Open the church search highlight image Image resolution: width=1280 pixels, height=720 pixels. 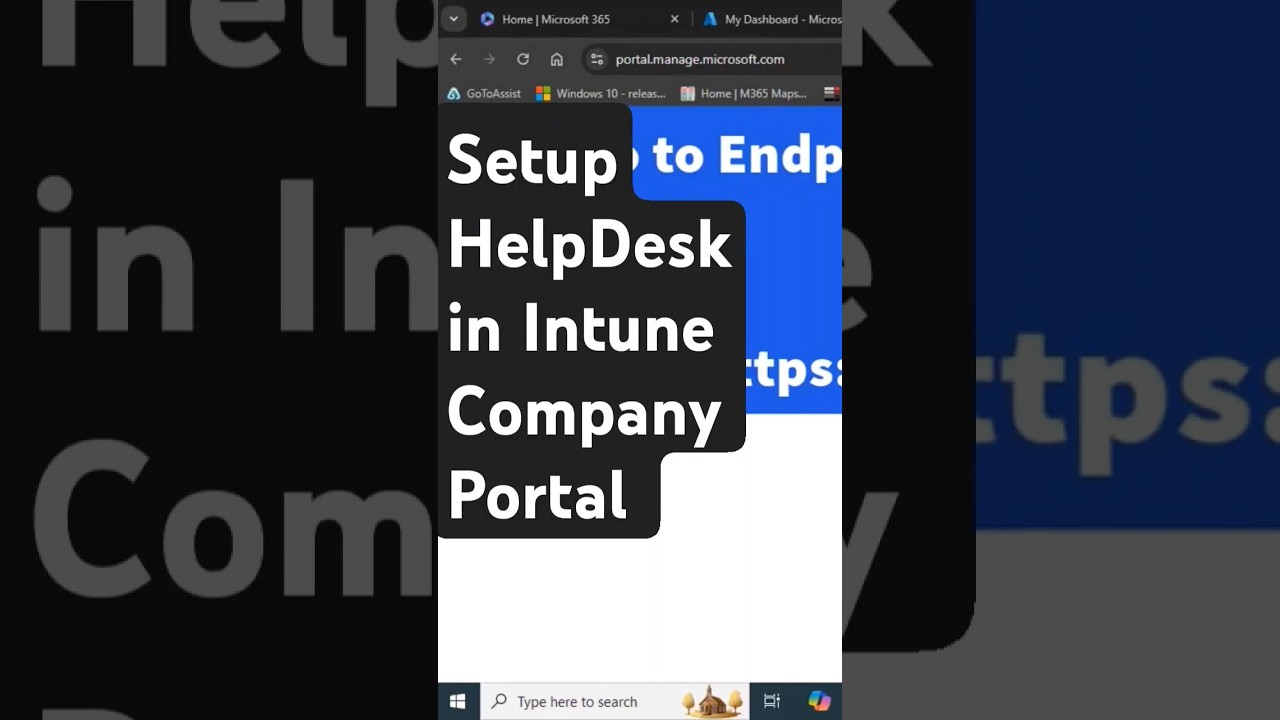coord(714,702)
